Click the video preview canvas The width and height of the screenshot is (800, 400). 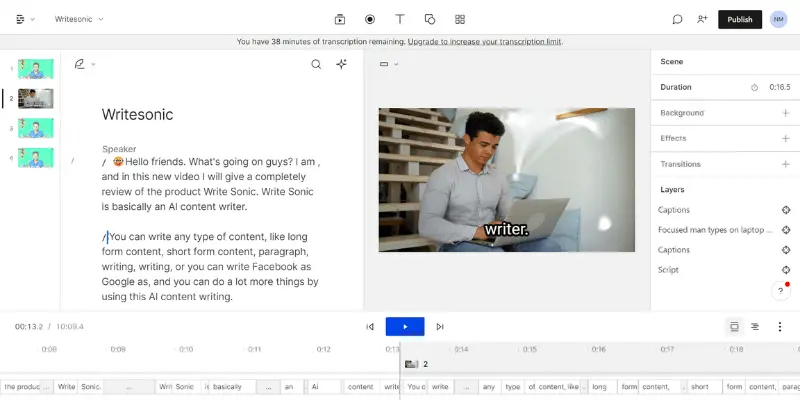click(x=507, y=180)
